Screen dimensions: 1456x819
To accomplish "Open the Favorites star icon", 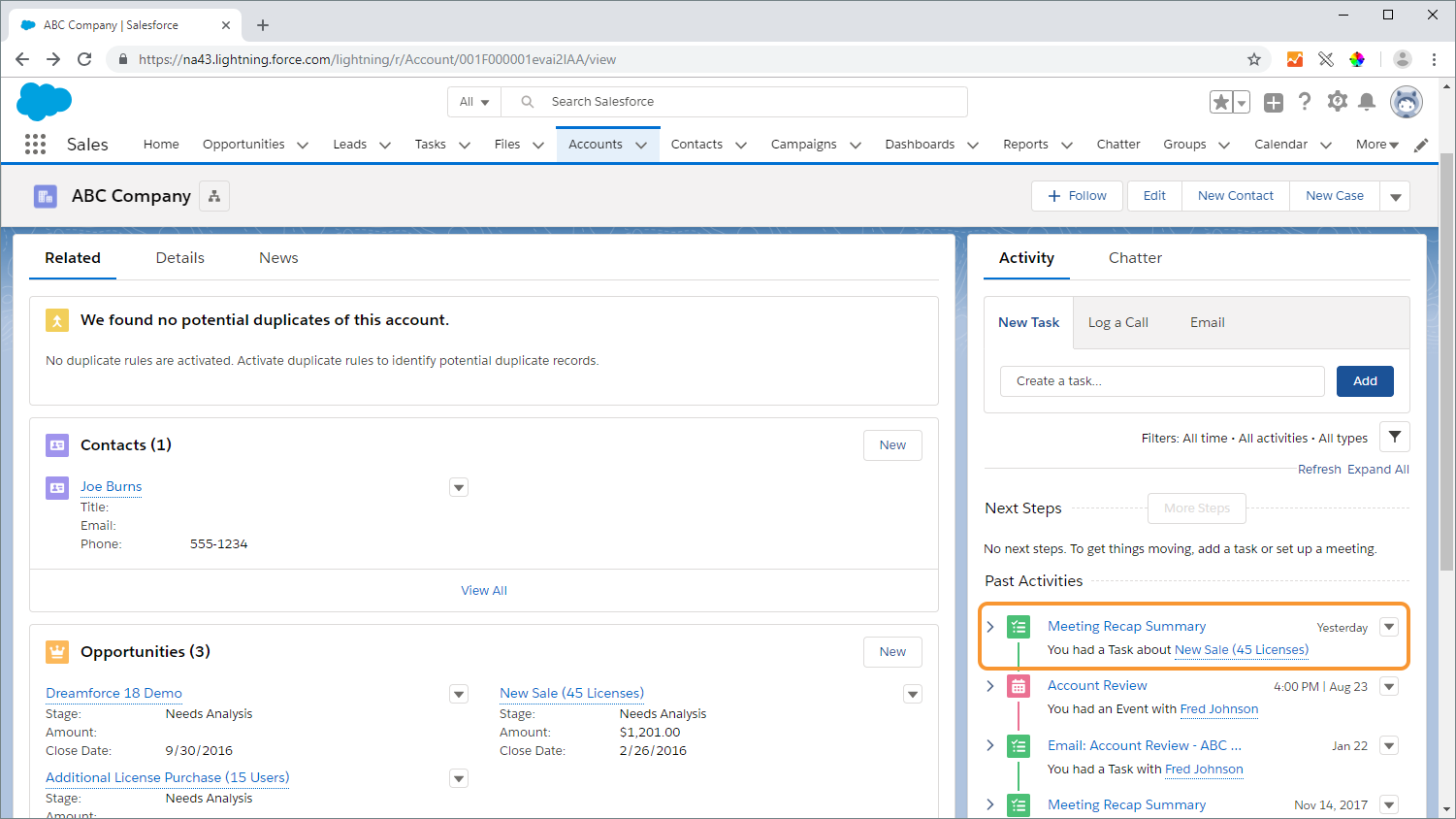I will (x=1220, y=102).
